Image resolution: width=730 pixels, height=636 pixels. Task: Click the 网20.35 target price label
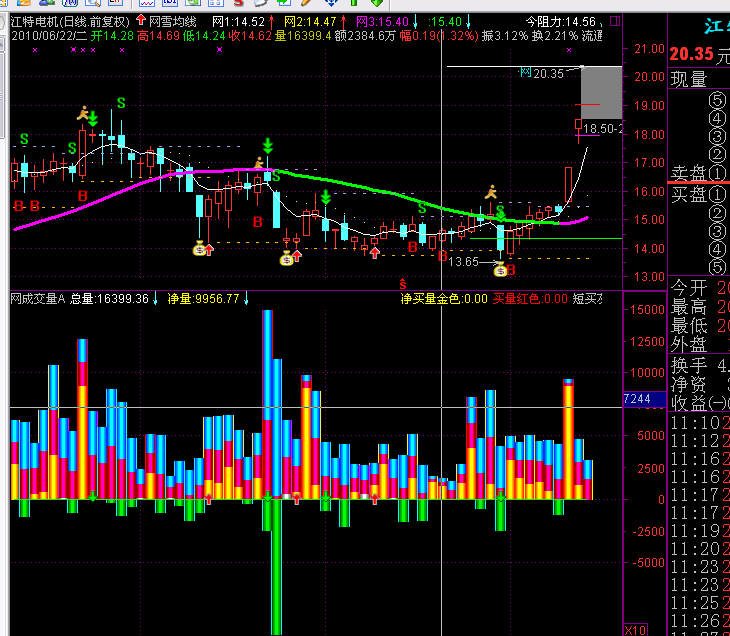point(542,73)
